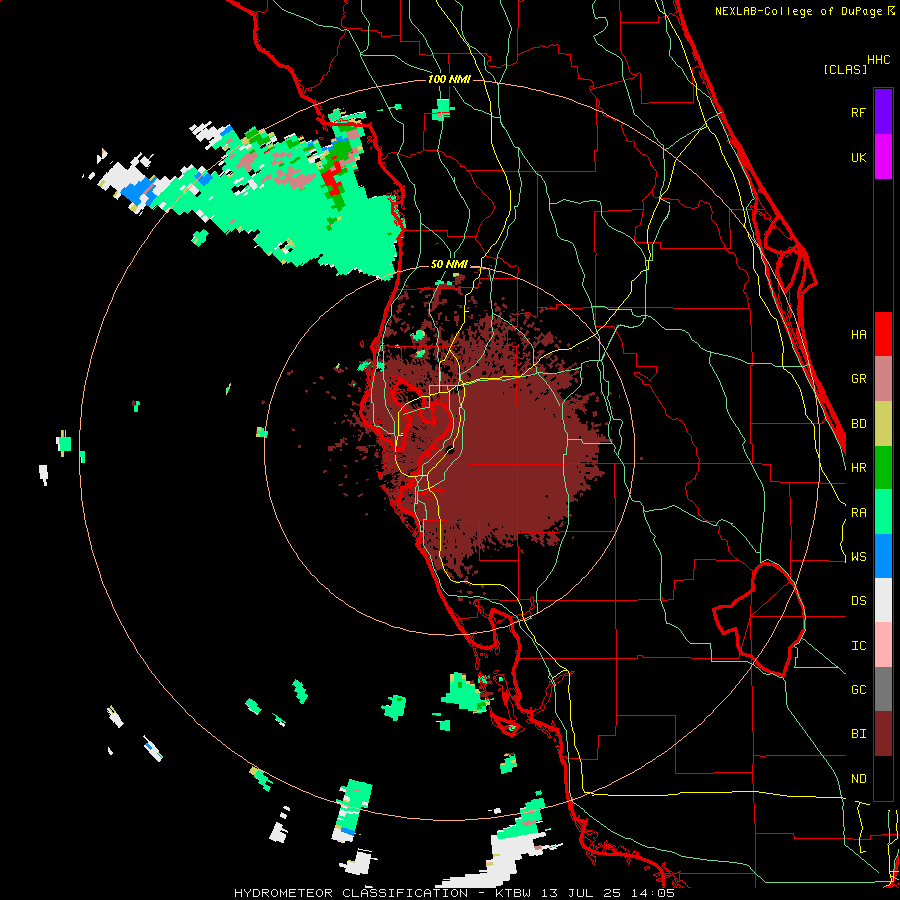Screen dimensions: 900x900
Task: Click the UK magenta legend swatch
Action: coord(883,157)
